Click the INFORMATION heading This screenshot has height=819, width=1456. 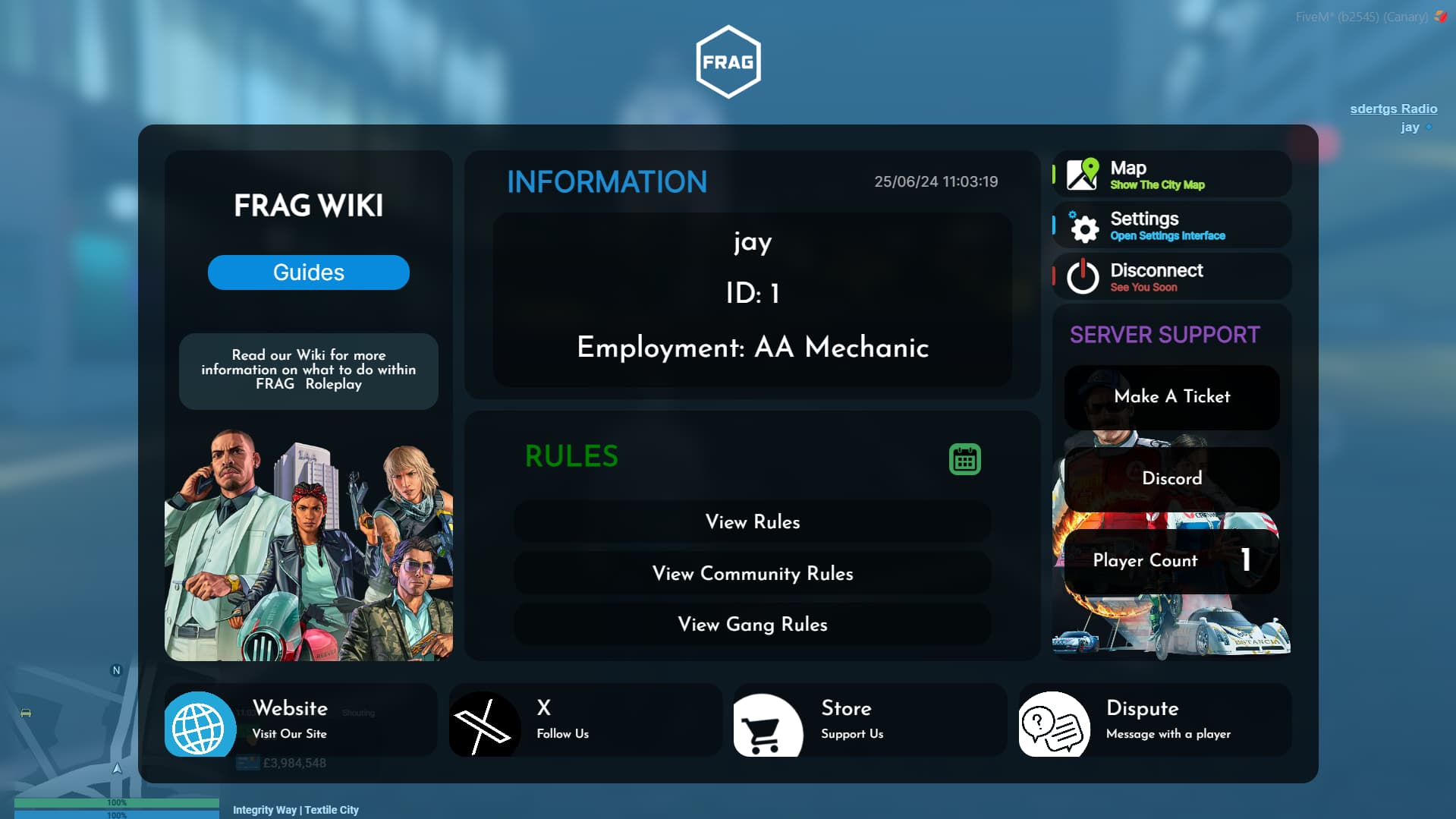[x=607, y=181]
